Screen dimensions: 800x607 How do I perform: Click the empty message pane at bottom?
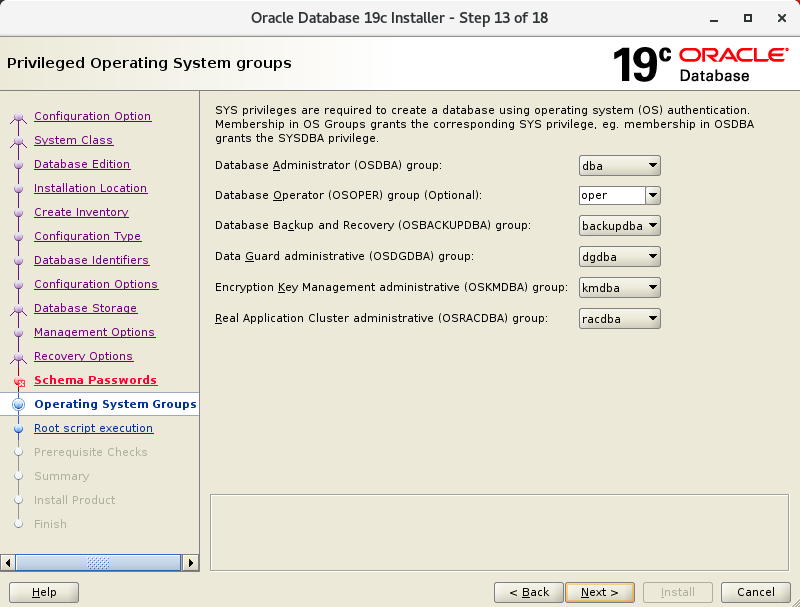coord(499,533)
